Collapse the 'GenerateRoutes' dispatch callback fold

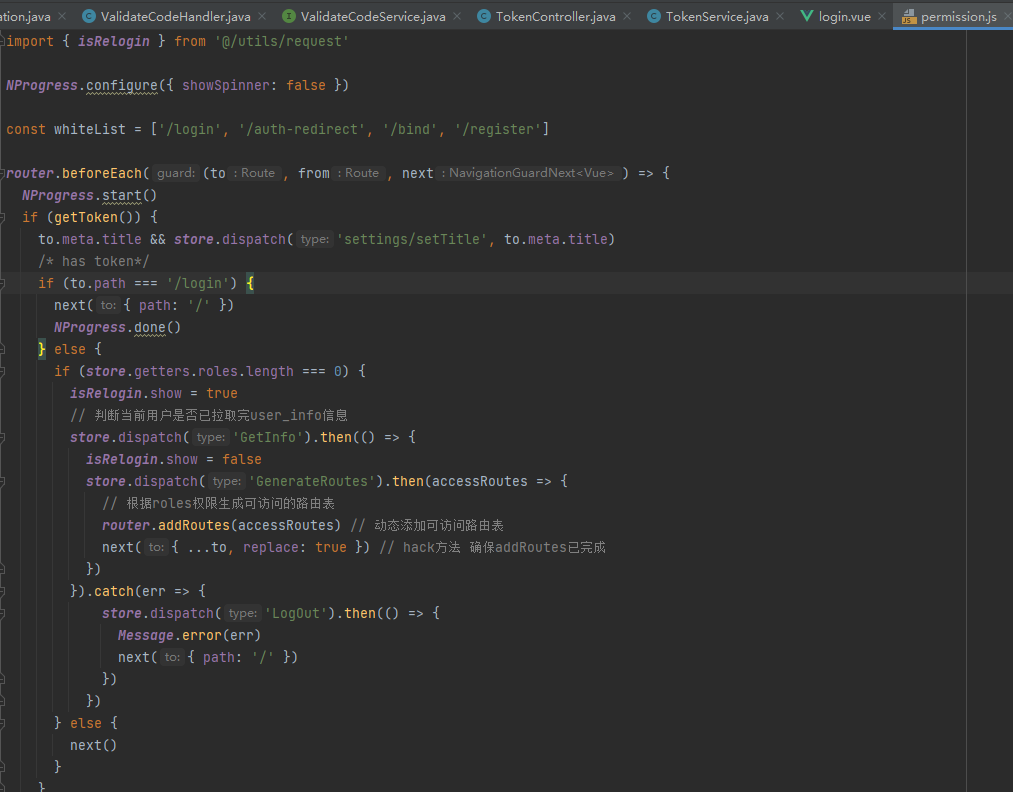(3, 481)
